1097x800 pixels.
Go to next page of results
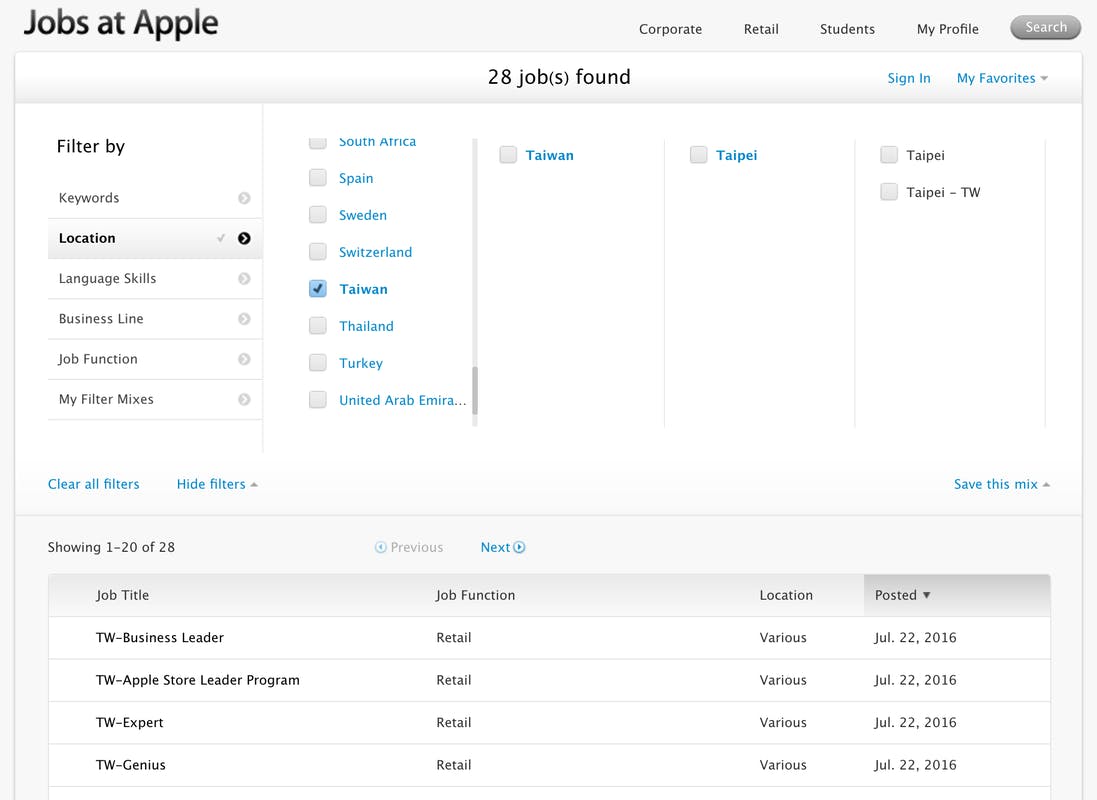coord(502,547)
